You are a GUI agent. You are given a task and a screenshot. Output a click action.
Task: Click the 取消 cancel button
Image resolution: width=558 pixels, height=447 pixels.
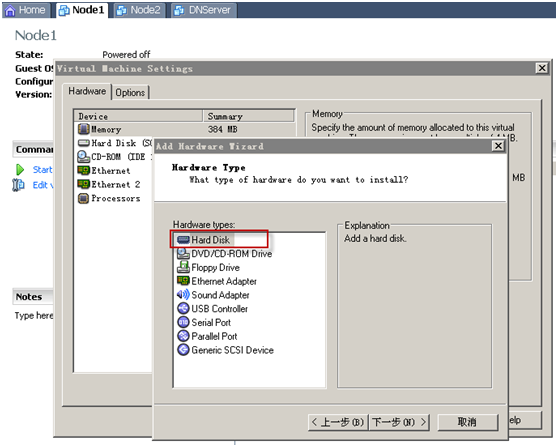pos(467,422)
